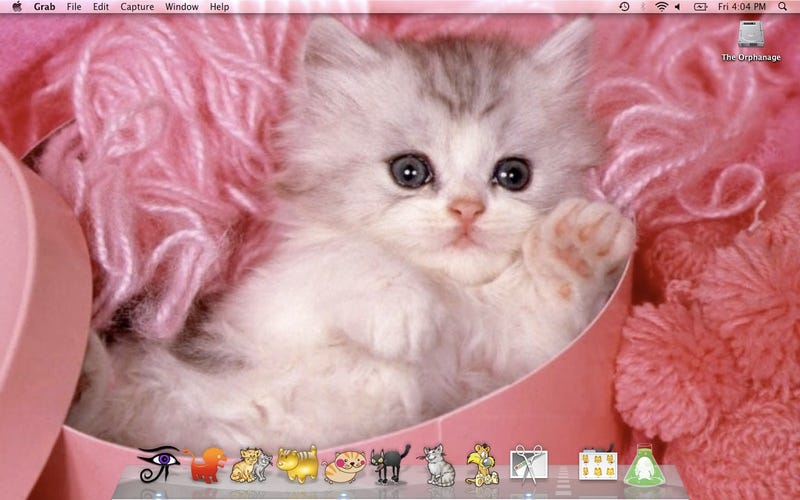Open Spotlight search magnifier
This screenshot has height=500, width=800.
click(x=783, y=7)
